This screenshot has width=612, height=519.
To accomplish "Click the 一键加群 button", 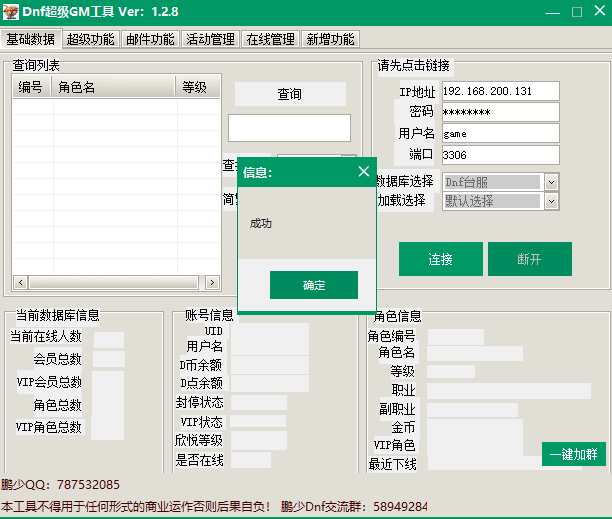I will tap(573, 454).
